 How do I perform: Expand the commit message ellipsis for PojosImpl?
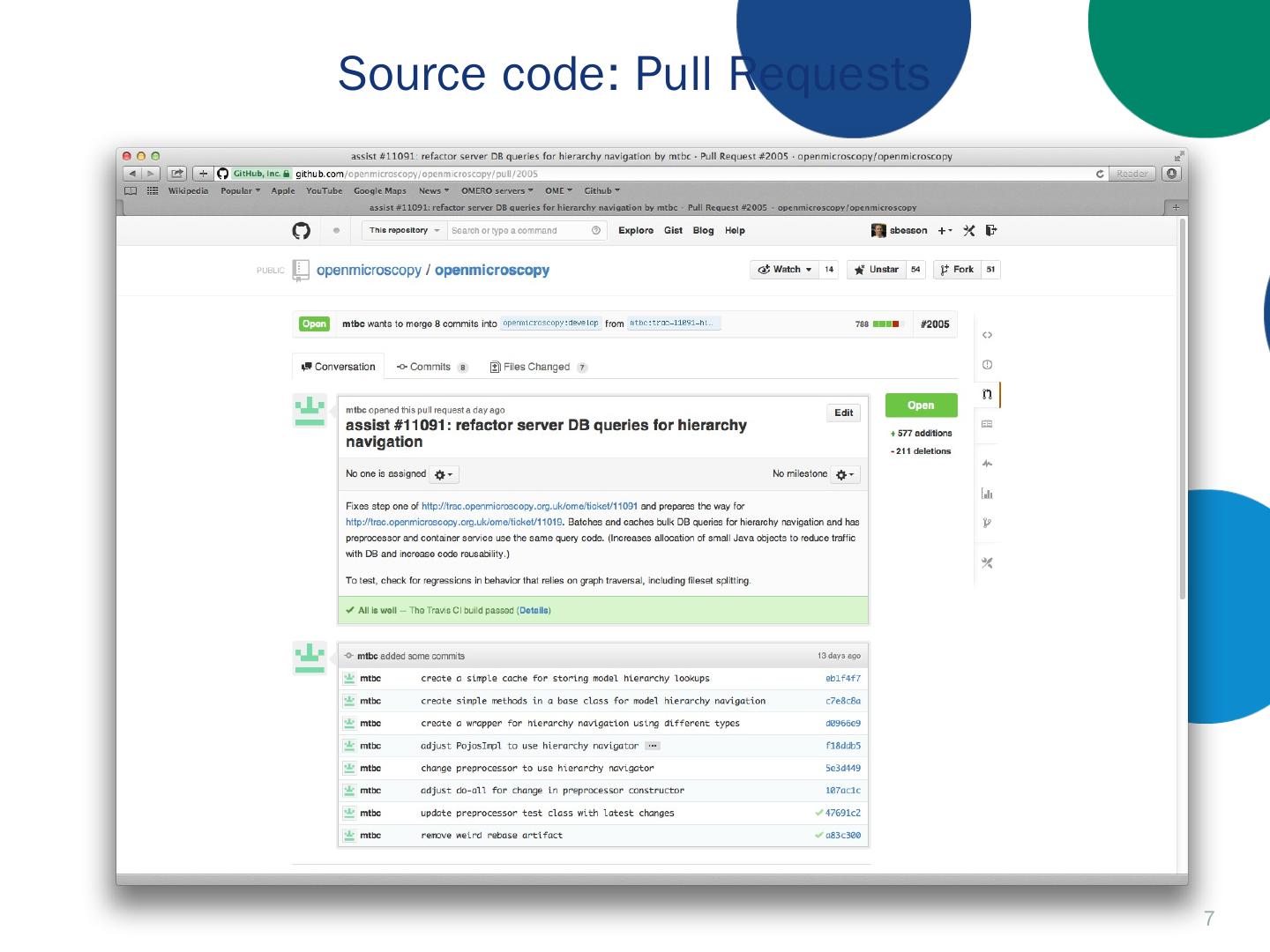pos(653,746)
